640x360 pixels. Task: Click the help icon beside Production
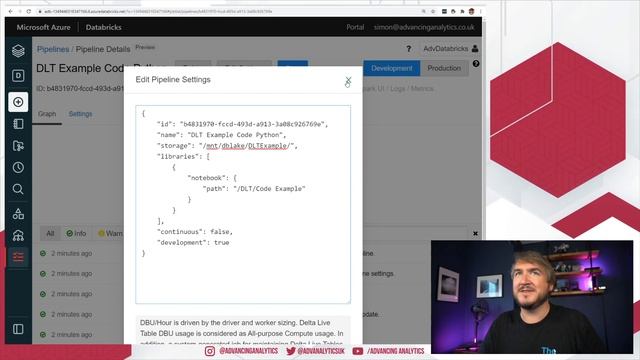(x=476, y=64)
